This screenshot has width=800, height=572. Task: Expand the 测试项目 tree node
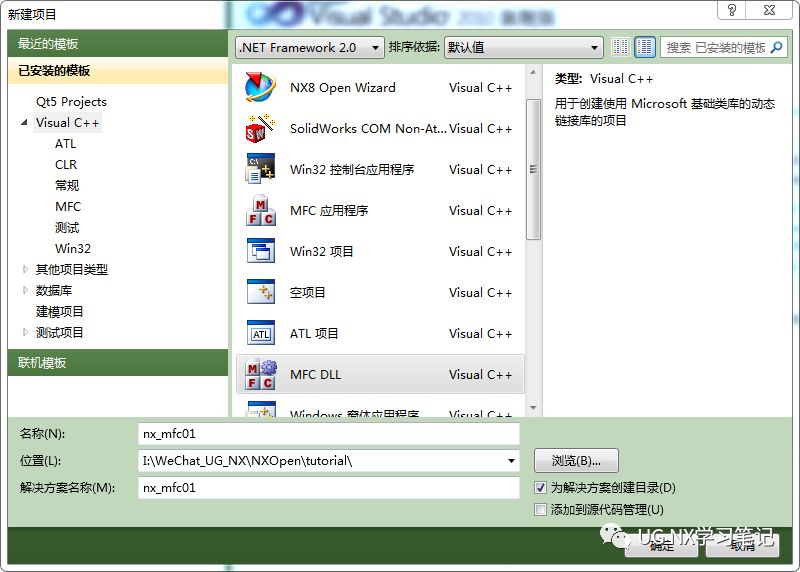click(x=24, y=332)
